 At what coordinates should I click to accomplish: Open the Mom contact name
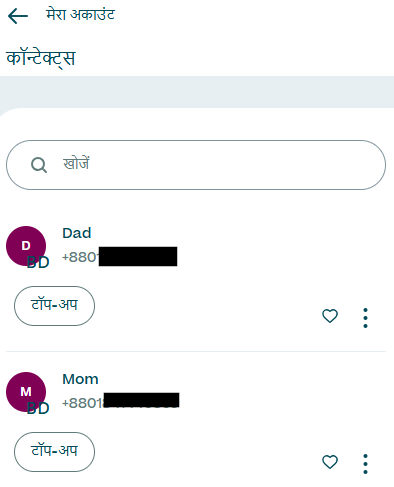80,379
